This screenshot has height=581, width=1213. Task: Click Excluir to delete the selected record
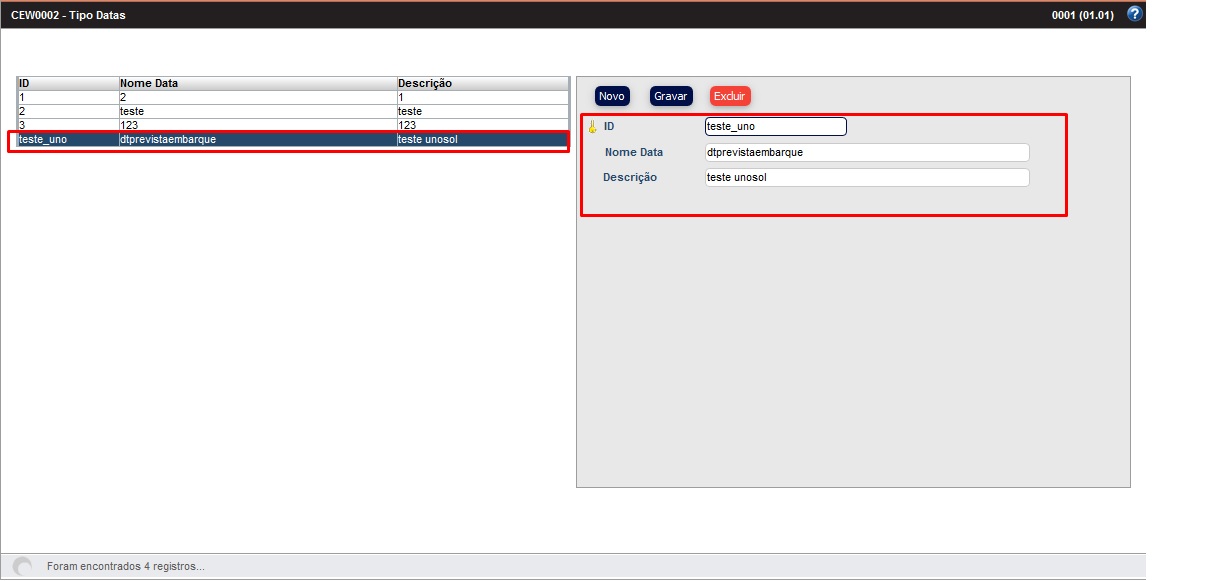tap(729, 96)
